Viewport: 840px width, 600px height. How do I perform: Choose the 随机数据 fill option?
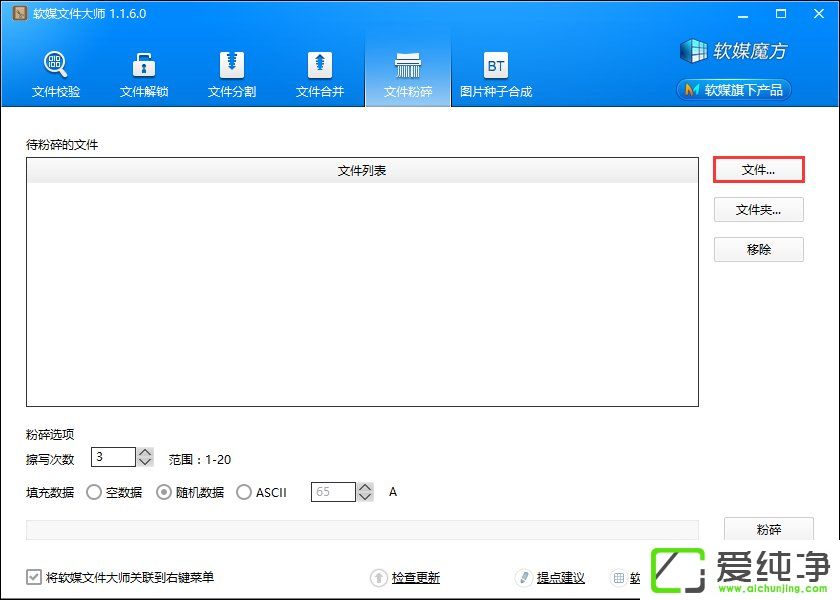pyautogui.click(x=166, y=492)
